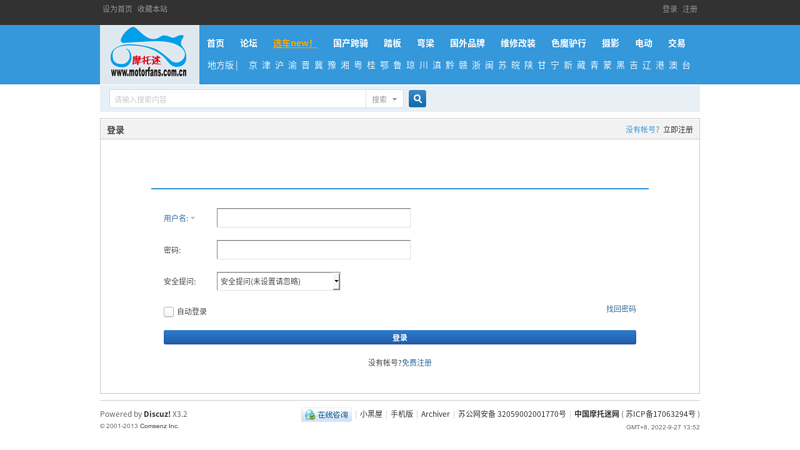Click 注册 in the top dark bar
The width and height of the screenshot is (800, 450).
coord(690,9)
